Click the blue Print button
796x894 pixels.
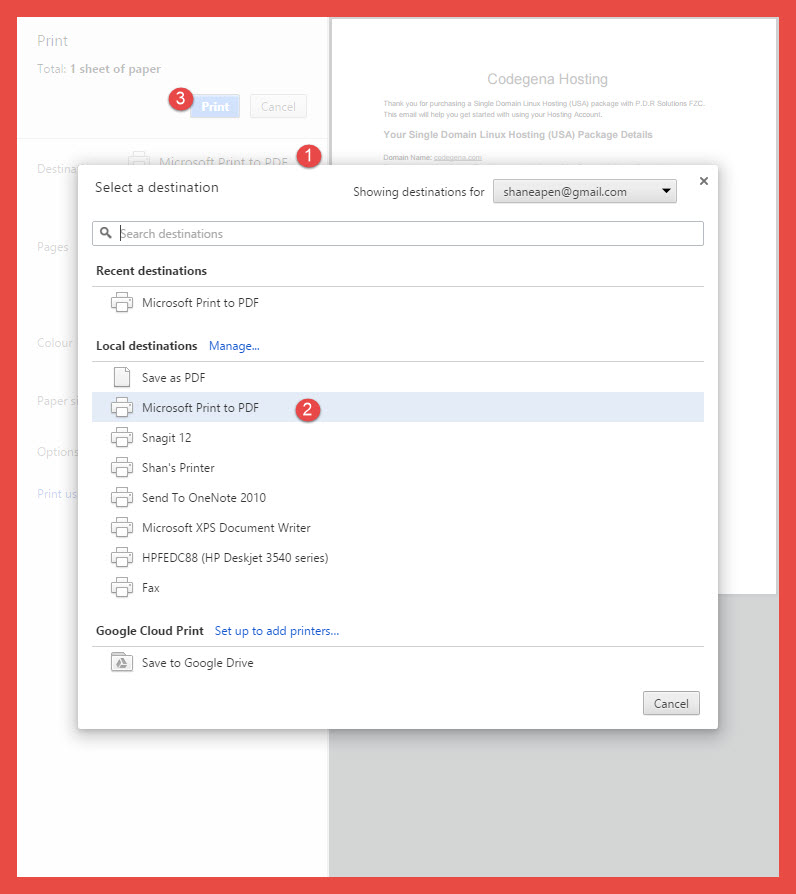[215, 107]
